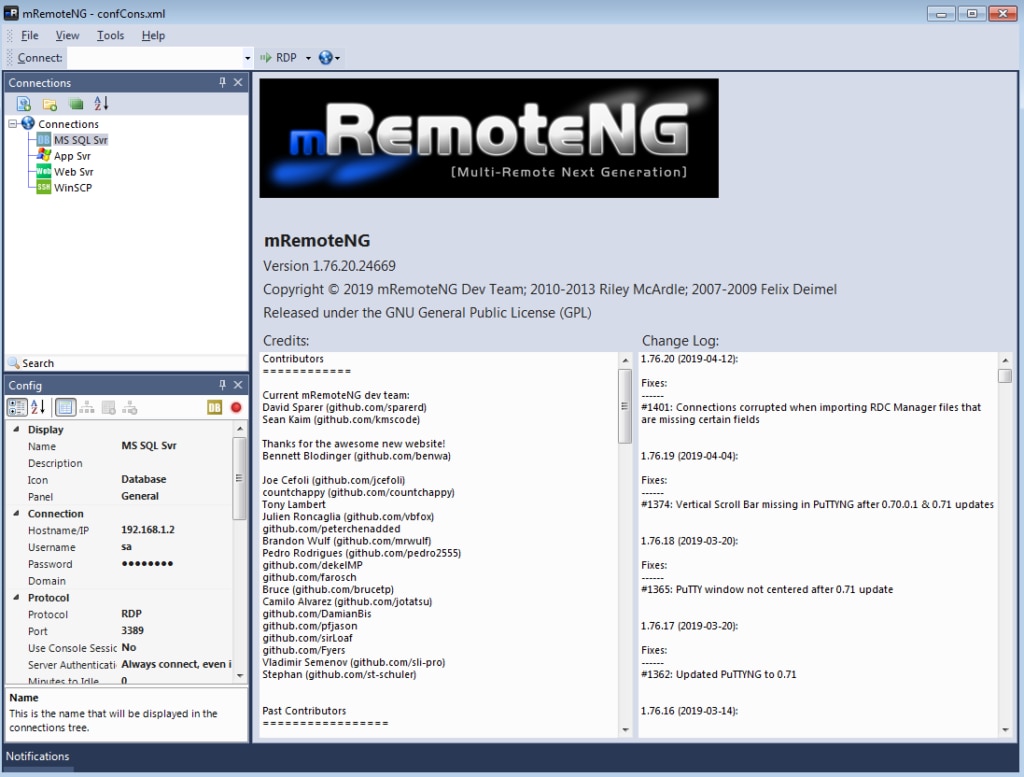Collapse the Display category in Config
1024x777 pixels.
pos(16,430)
